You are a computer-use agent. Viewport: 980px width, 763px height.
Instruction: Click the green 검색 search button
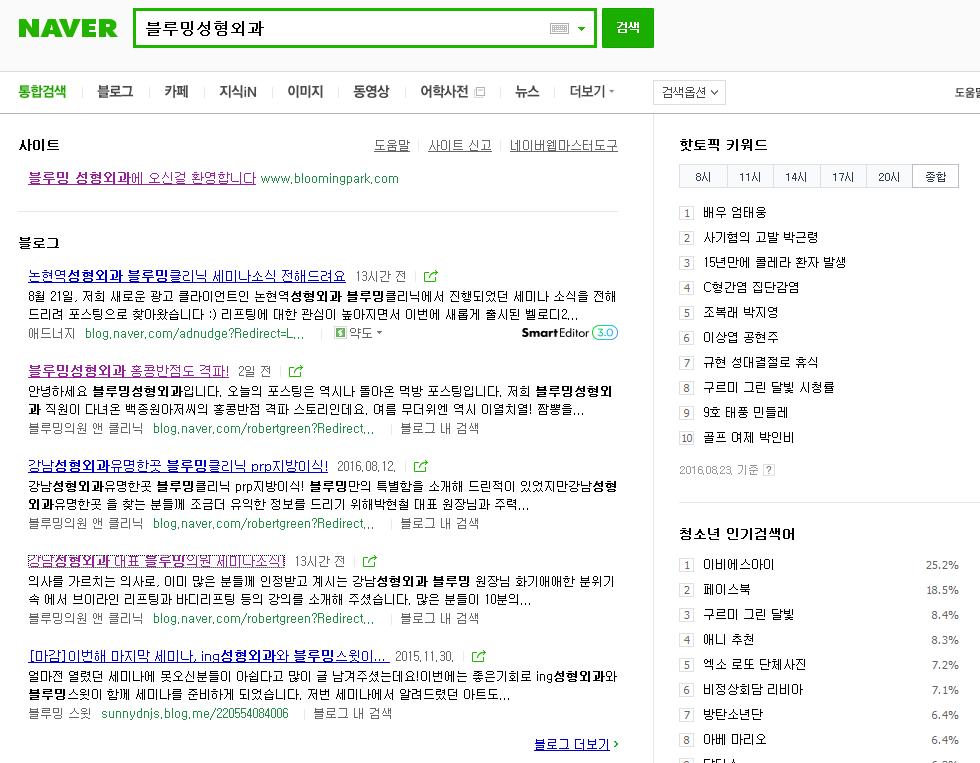[628, 27]
